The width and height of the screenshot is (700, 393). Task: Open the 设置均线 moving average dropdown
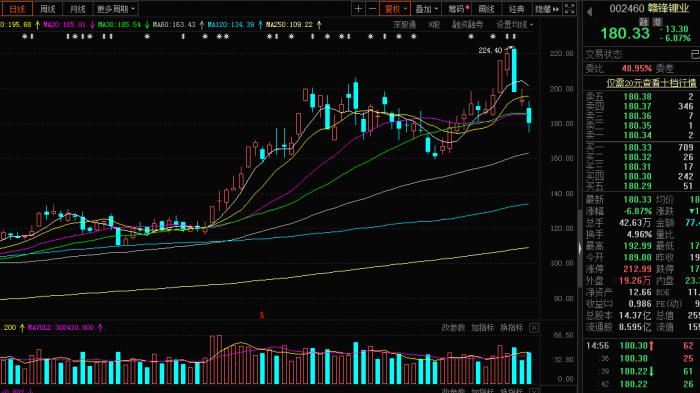pos(514,25)
